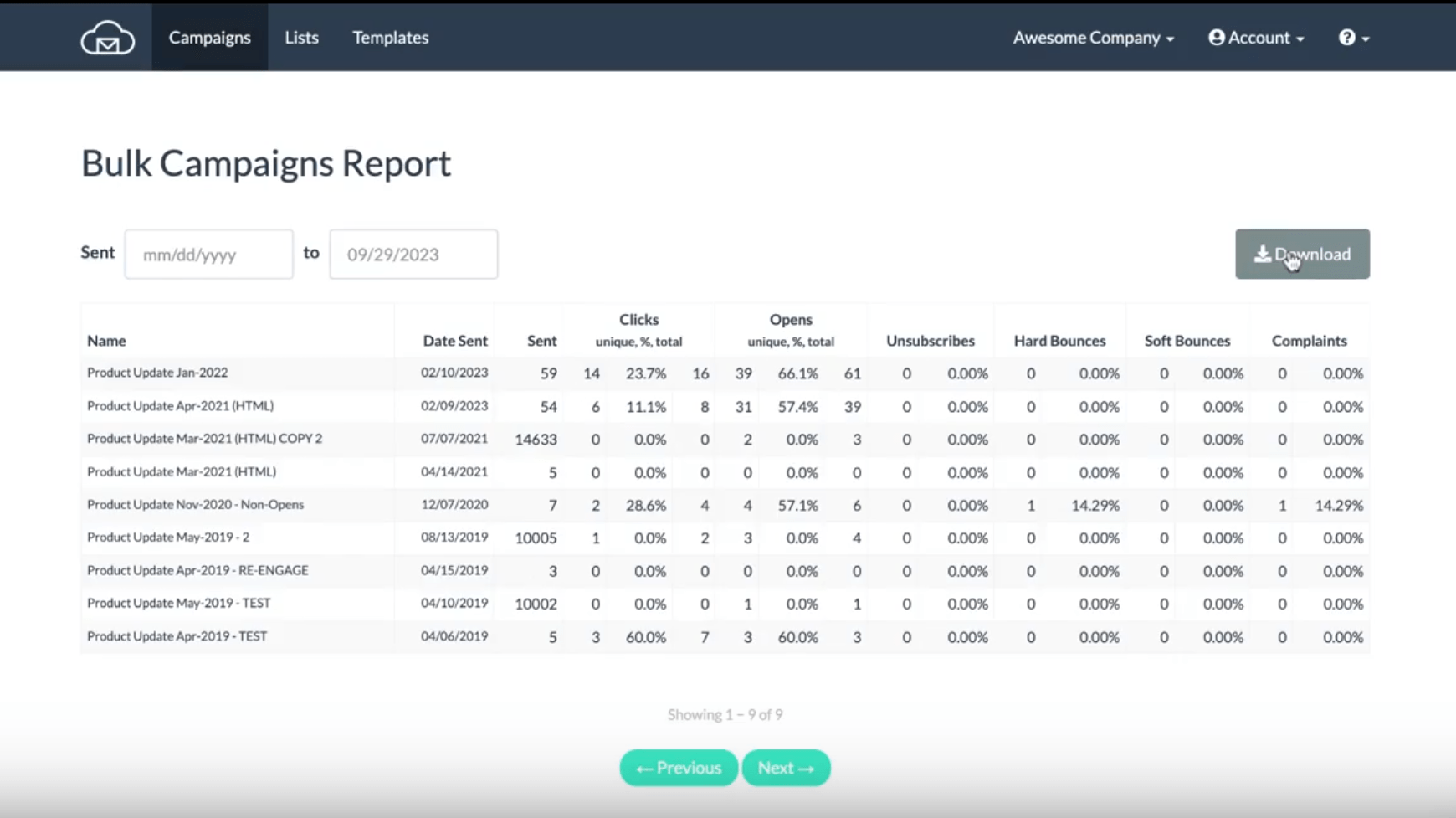
Task: Click the Date Sent column header
Action: pyautogui.click(x=455, y=341)
